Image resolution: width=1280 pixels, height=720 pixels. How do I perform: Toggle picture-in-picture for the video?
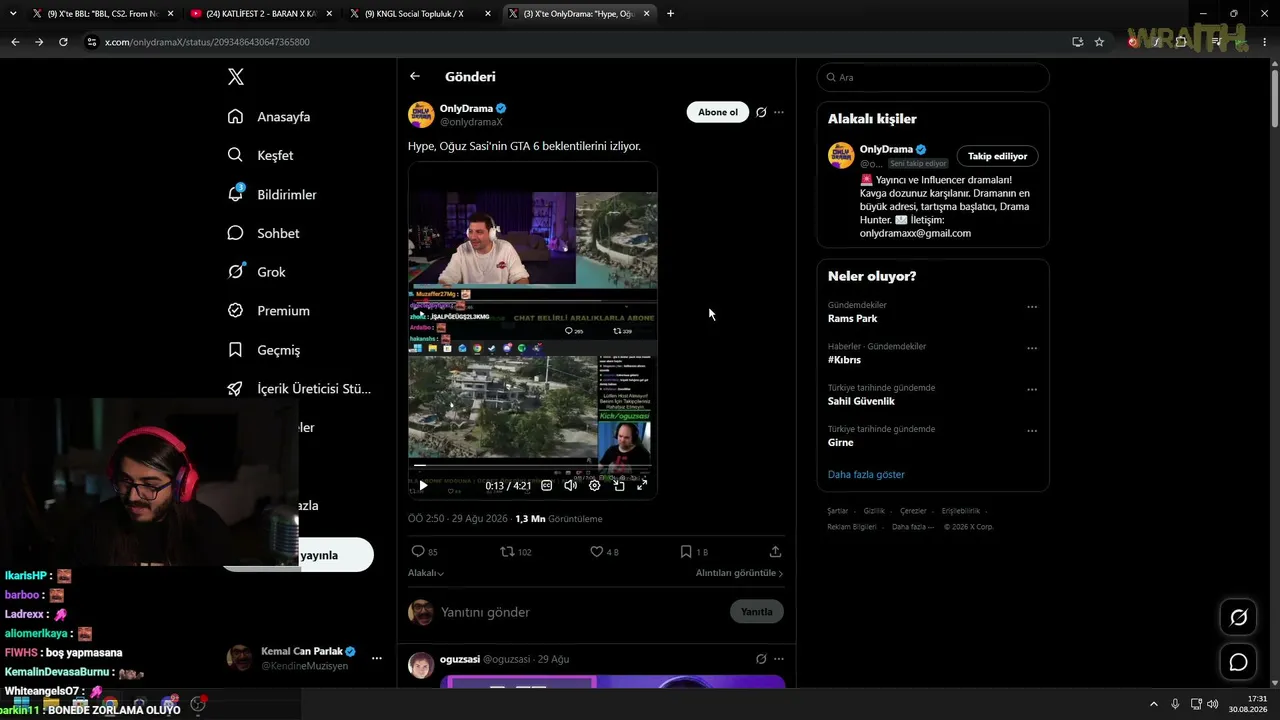[x=619, y=485]
